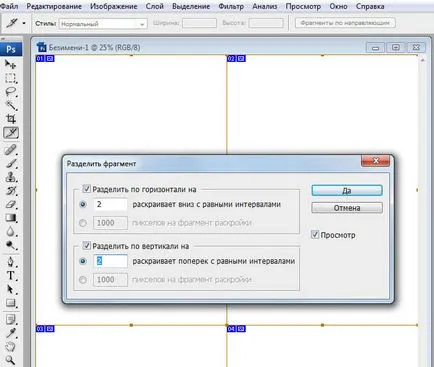Select the History Brush tool
The image size is (434, 367).
[x=11, y=191]
